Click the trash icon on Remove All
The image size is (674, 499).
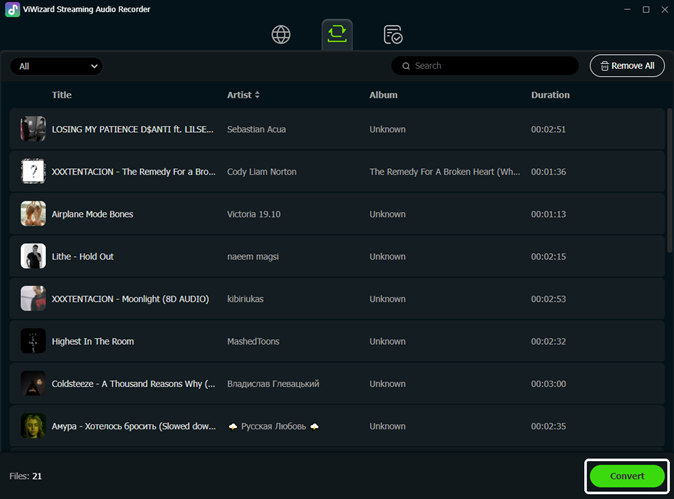point(603,66)
